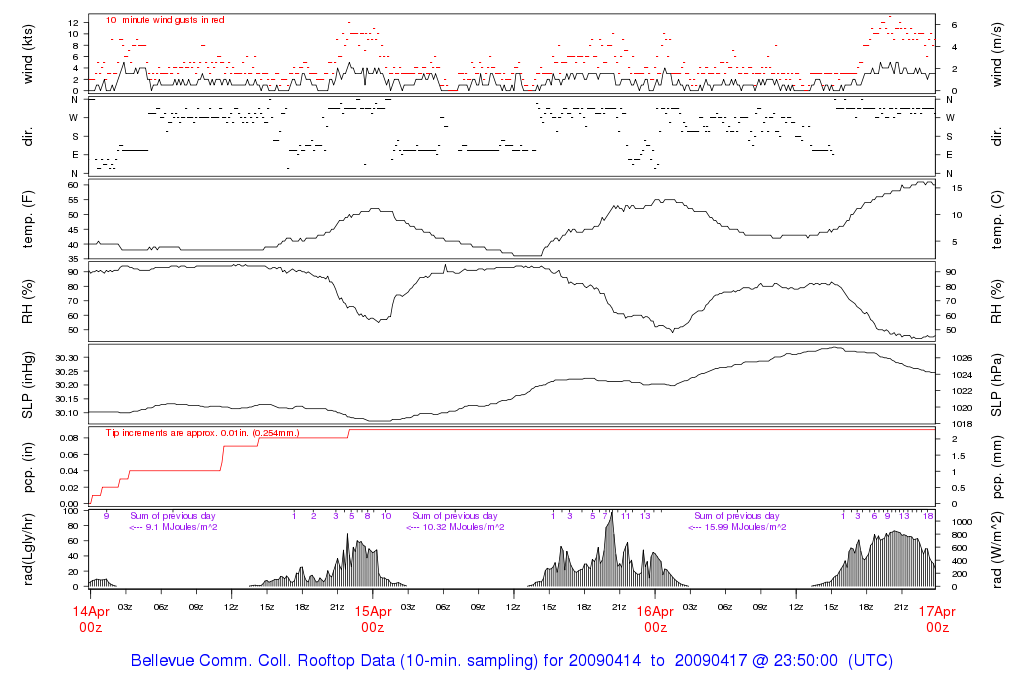Click the "800" W/m^2 tick value

tap(959, 535)
